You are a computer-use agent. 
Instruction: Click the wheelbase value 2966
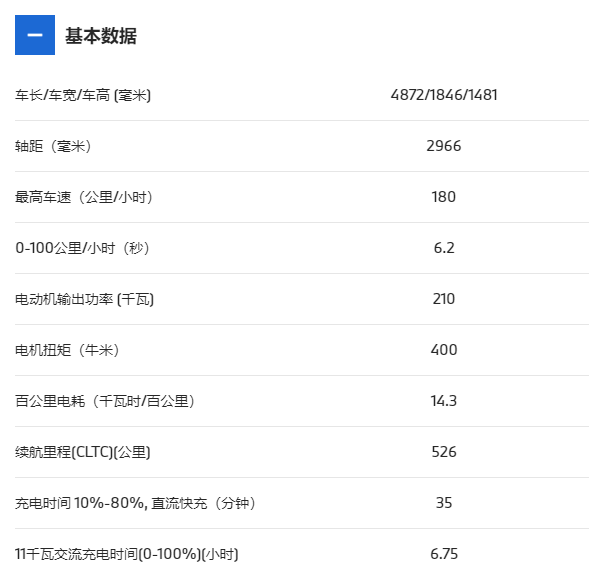tap(444, 146)
